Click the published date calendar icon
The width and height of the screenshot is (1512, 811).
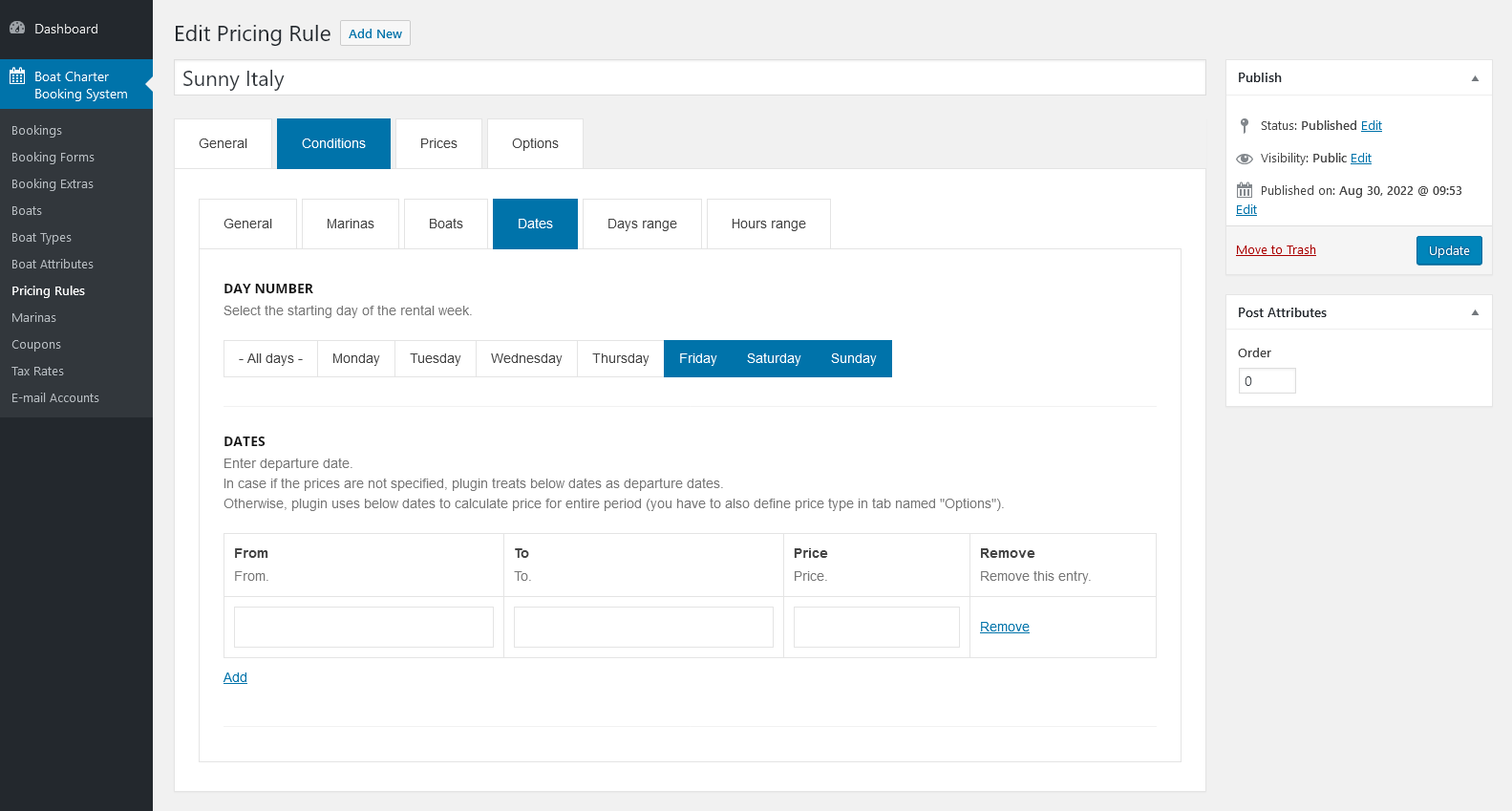coord(1244,190)
